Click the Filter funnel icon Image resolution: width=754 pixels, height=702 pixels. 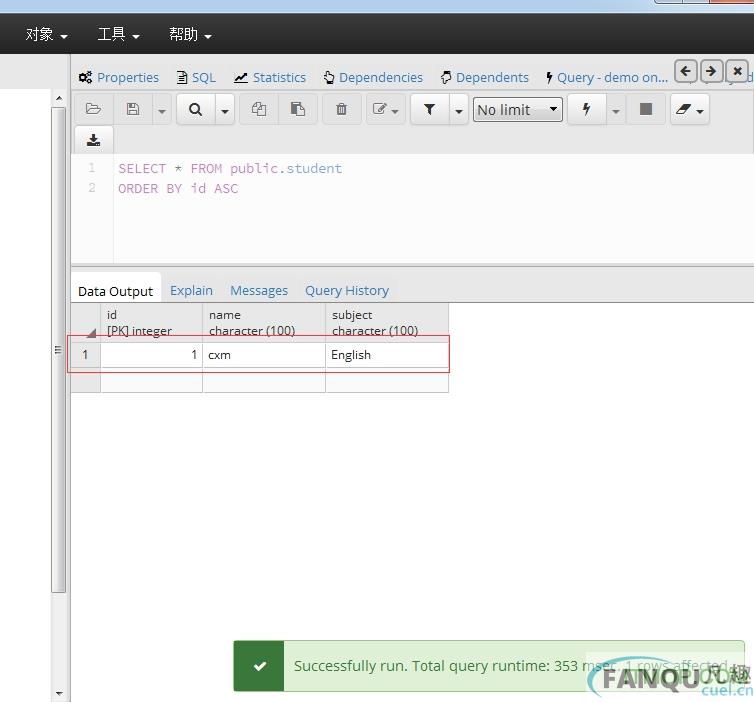tap(429, 109)
